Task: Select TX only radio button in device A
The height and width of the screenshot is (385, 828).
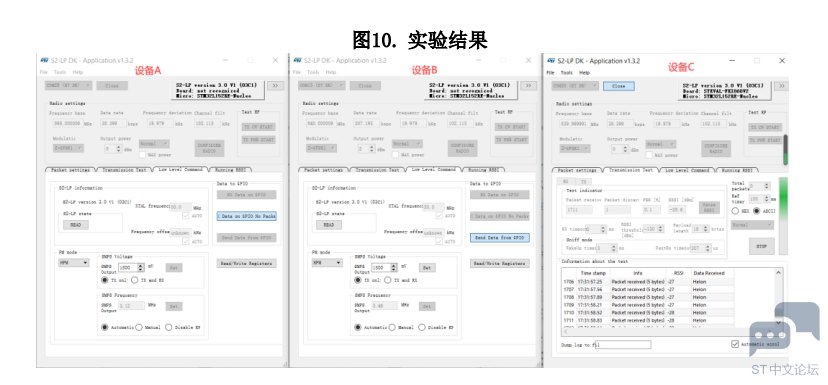Action: coord(105,280)
